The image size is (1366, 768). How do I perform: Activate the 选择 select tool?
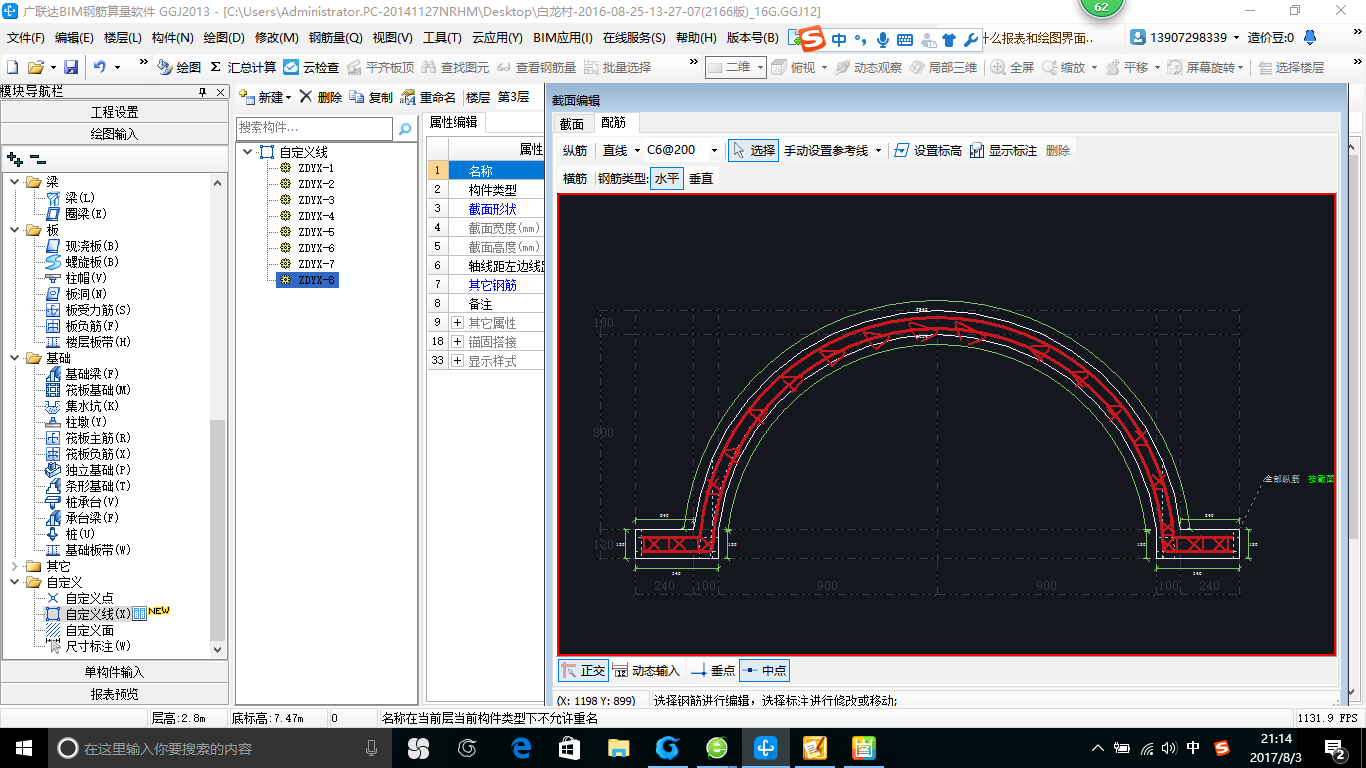[x=753, y=150]
